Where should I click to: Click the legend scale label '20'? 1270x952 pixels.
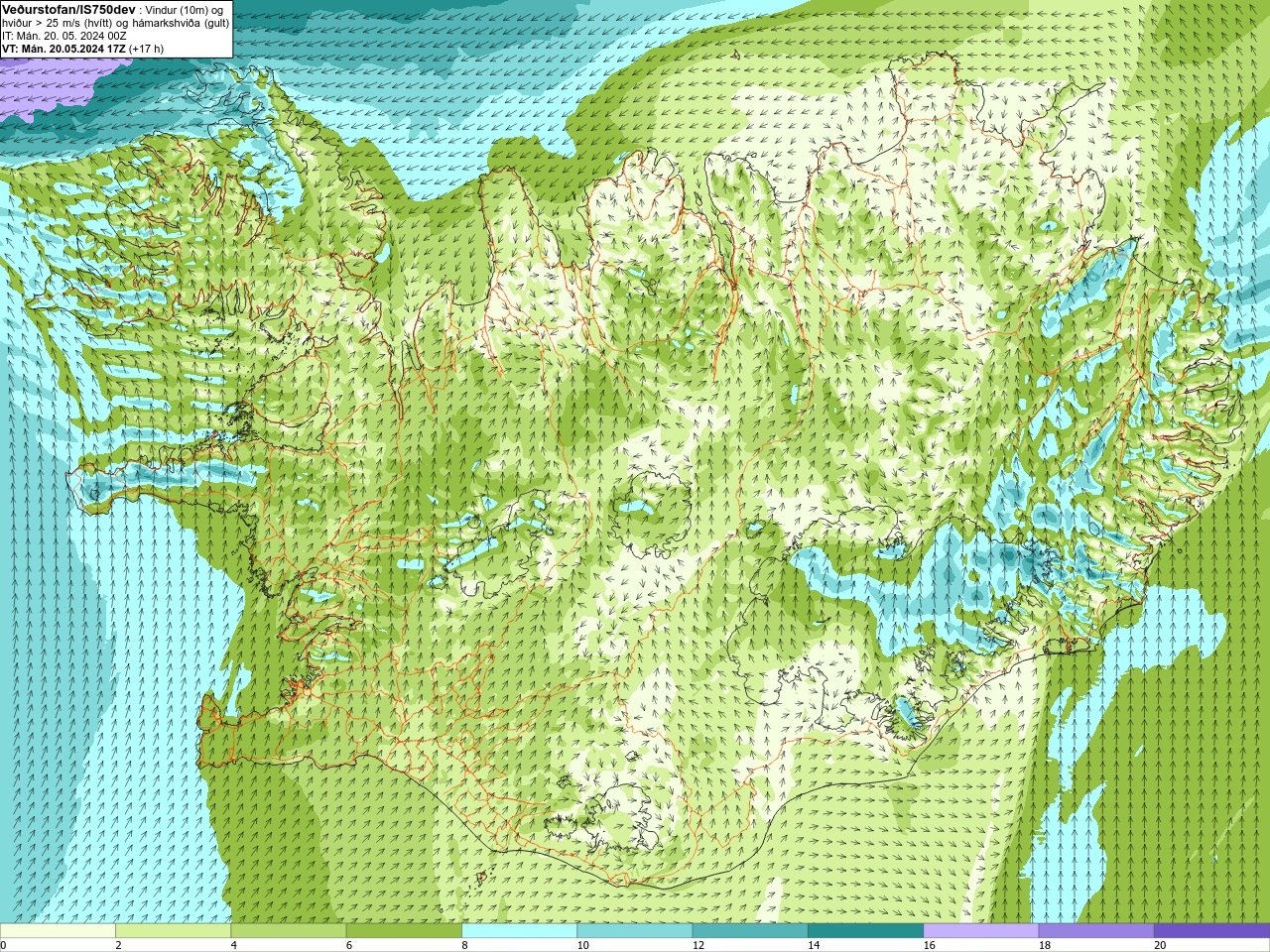coord(1160,945)
